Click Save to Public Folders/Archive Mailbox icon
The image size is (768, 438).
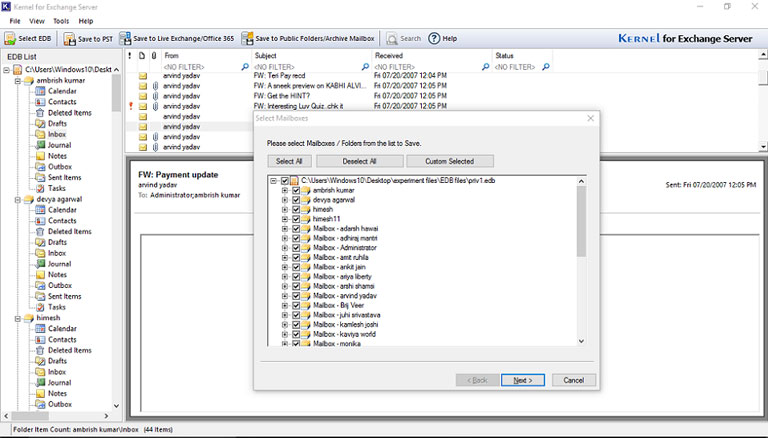tap(247, 38)
